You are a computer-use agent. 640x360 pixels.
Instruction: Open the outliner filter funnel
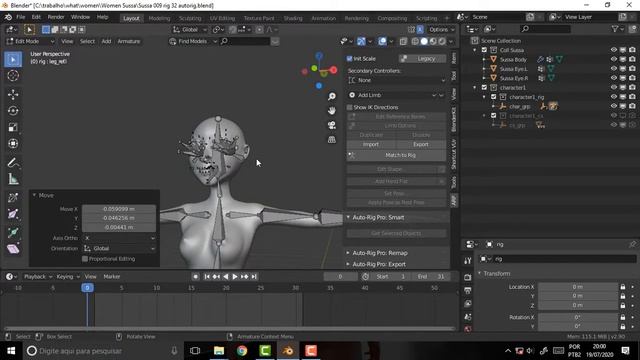615,29
